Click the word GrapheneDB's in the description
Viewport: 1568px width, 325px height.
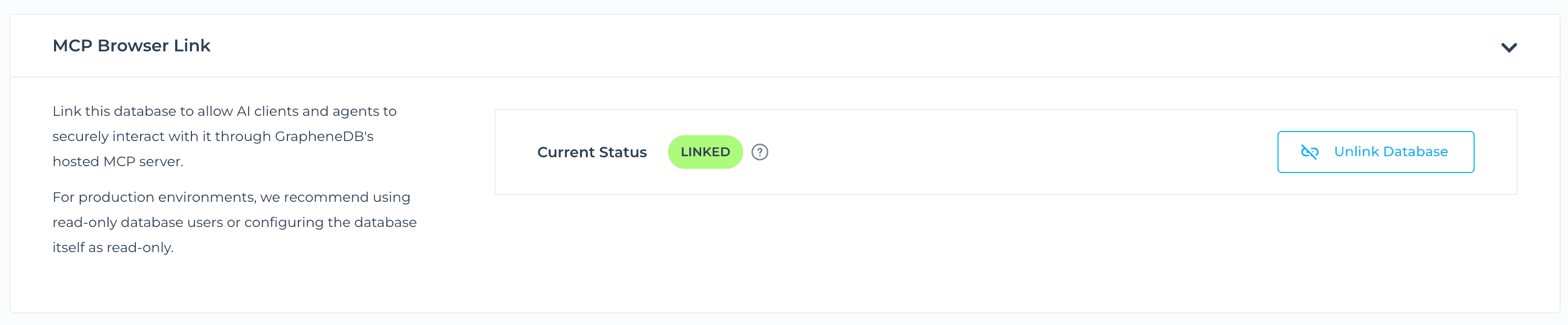324,136
